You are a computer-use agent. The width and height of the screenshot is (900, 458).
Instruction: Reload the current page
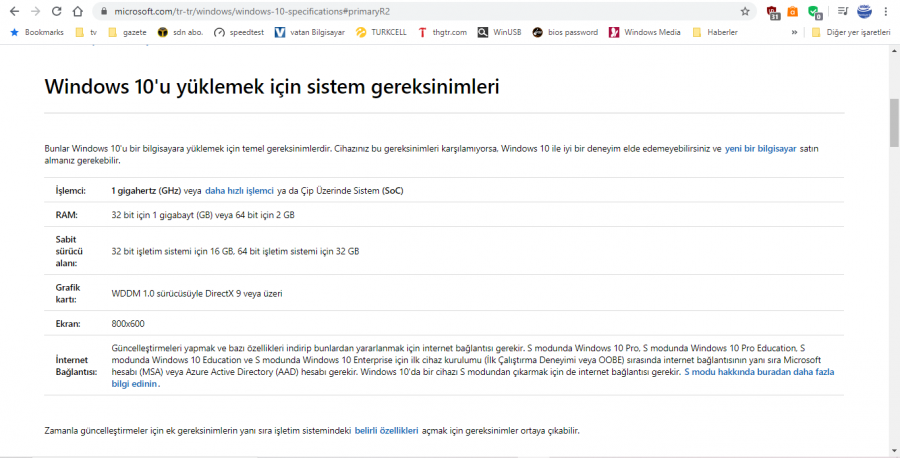(x=56, y=11)
